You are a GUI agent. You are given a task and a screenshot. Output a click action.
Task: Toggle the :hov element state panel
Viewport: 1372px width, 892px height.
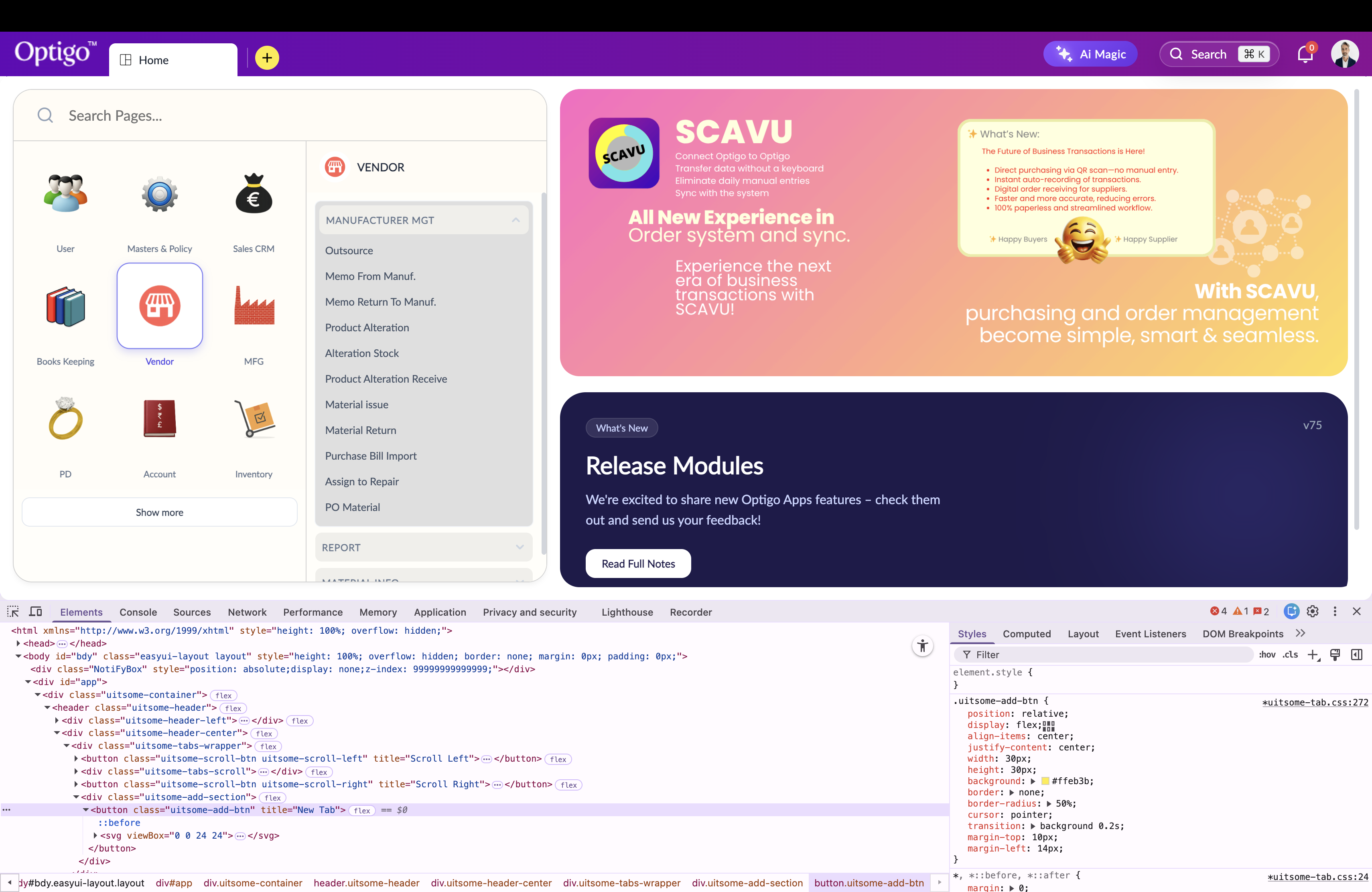pos(1266,655)
